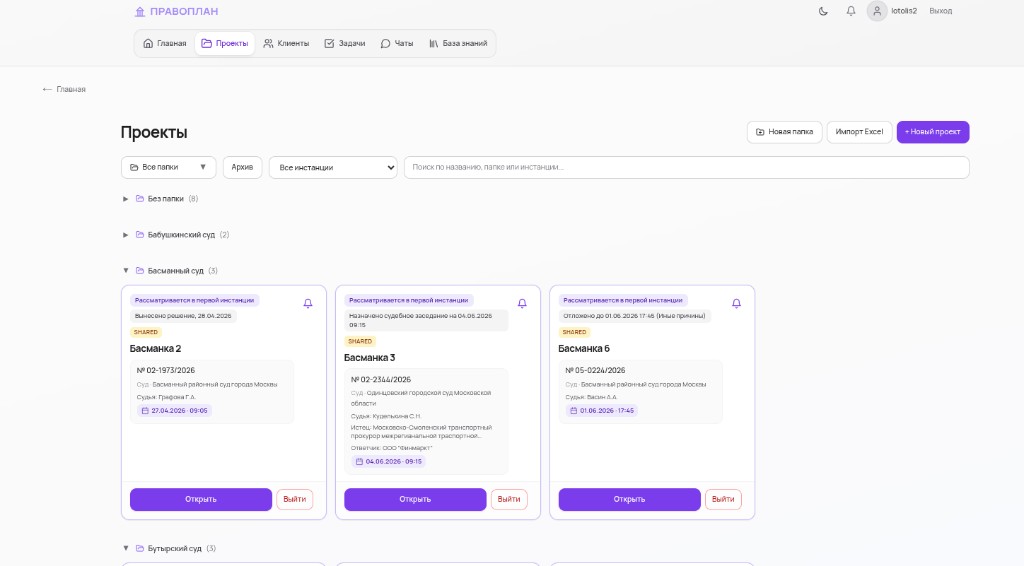Click the Басманный суд folder icon
The height and width of the screenshot is (566, 1024).
click(140, 270)
